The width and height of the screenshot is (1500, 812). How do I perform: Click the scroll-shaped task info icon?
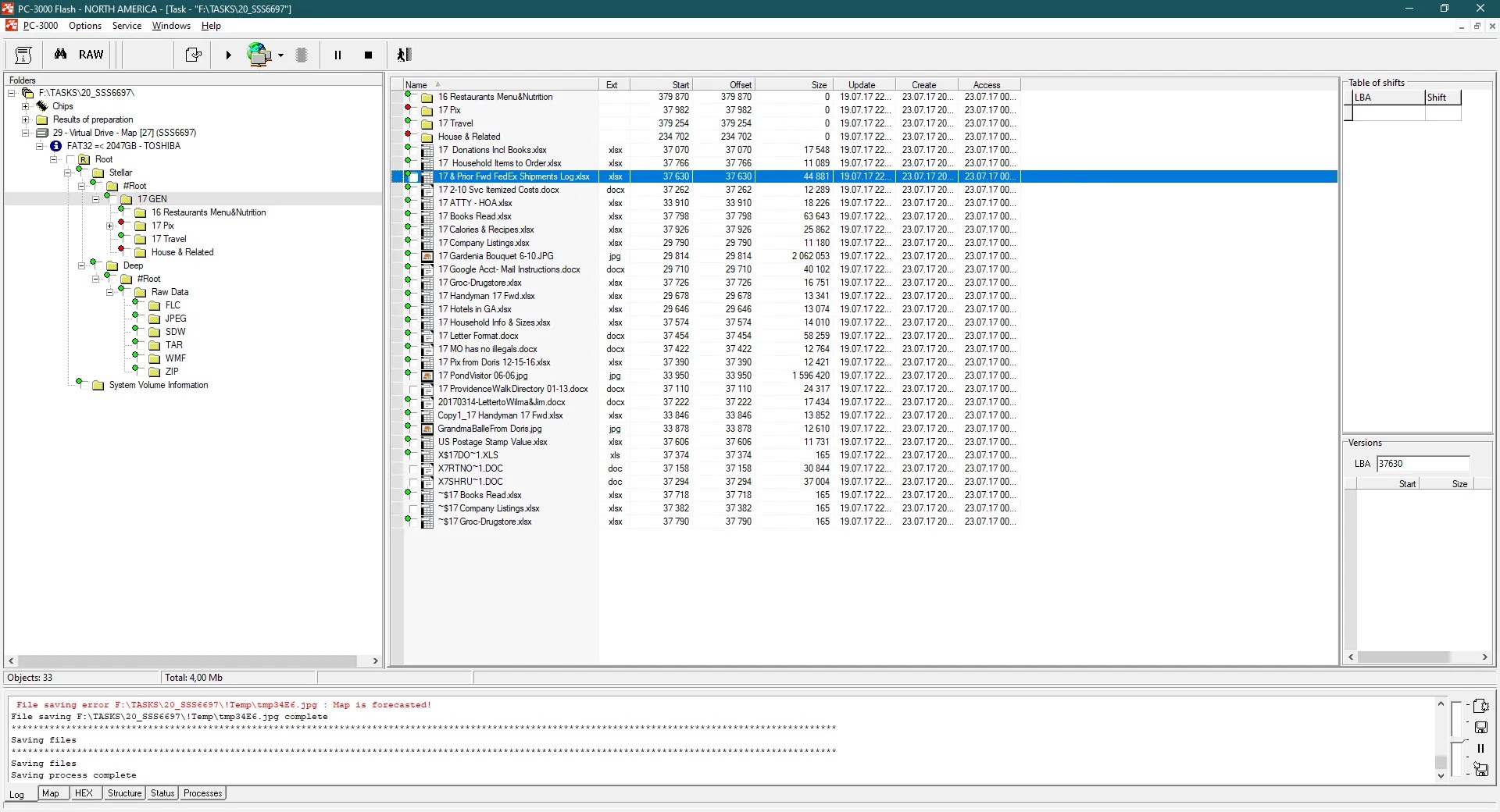(x=23, y=55)
